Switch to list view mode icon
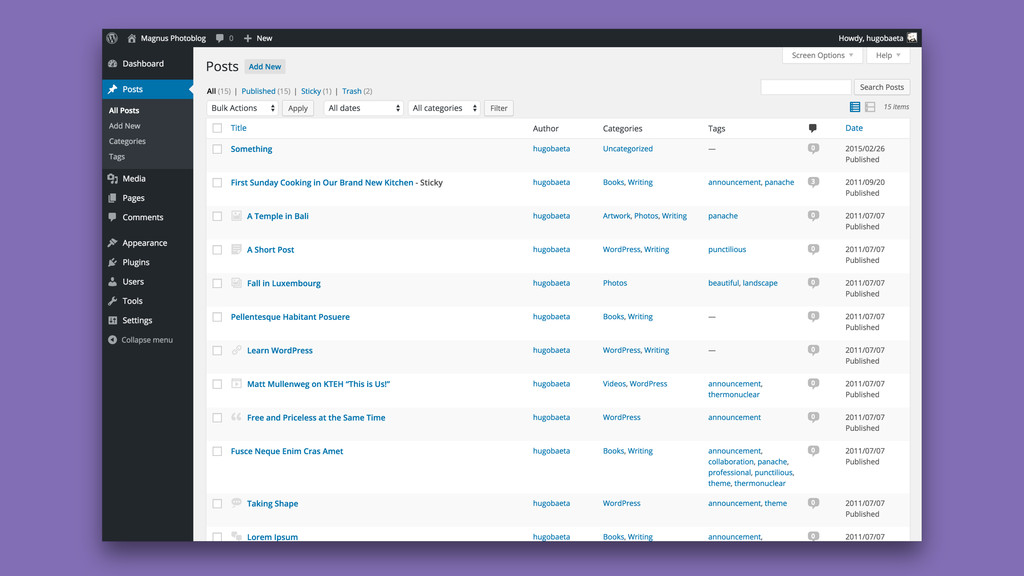Image resolution: width=1024 pixels, height=576 pixels. (854, 106)
